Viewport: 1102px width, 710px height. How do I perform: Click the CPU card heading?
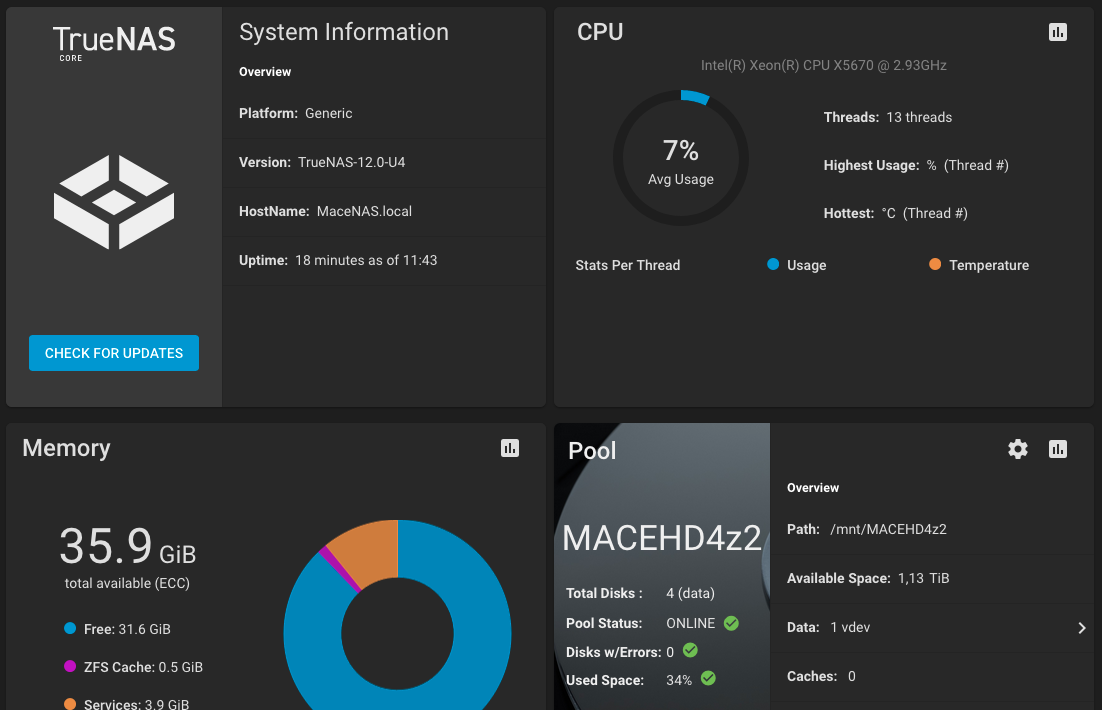tap(600, 32)
